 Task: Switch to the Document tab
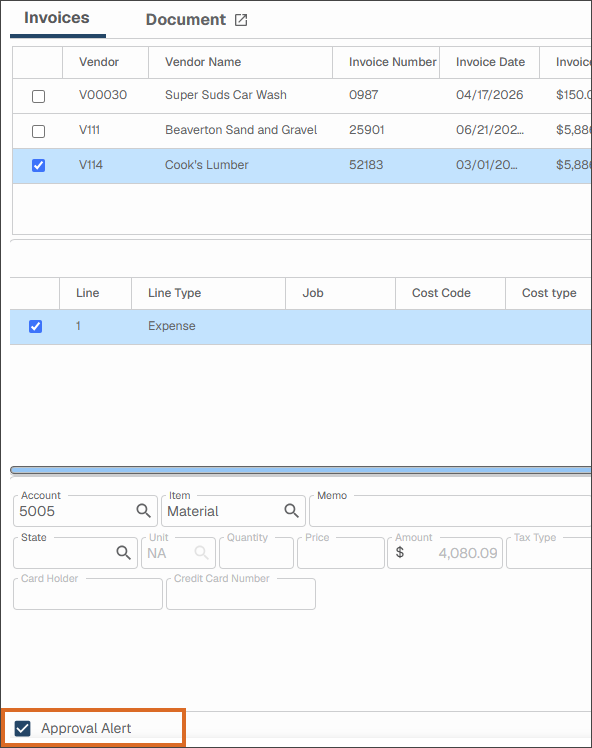click(x=186, y=20)
